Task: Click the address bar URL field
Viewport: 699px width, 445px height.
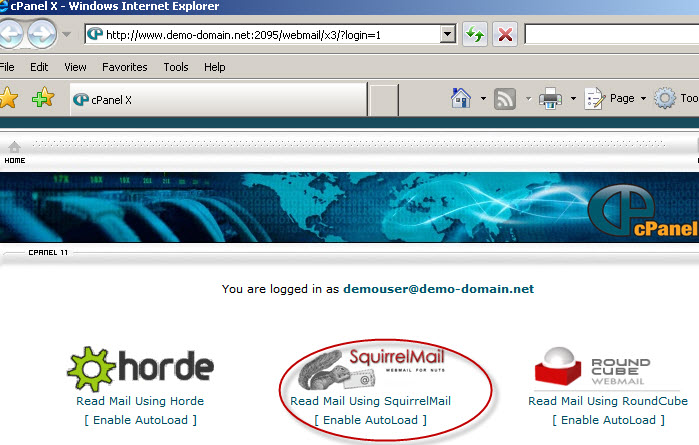Action: (x=272, y=34)
